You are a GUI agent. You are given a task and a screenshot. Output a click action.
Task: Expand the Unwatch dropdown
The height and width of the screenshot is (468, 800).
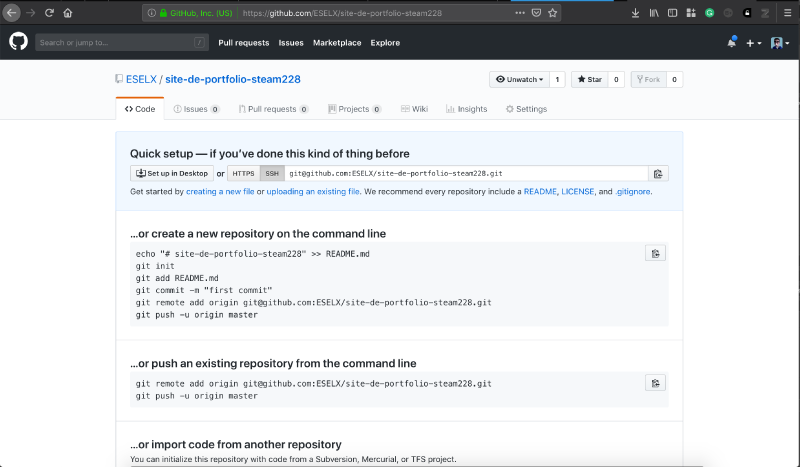(x=520, y=79)
